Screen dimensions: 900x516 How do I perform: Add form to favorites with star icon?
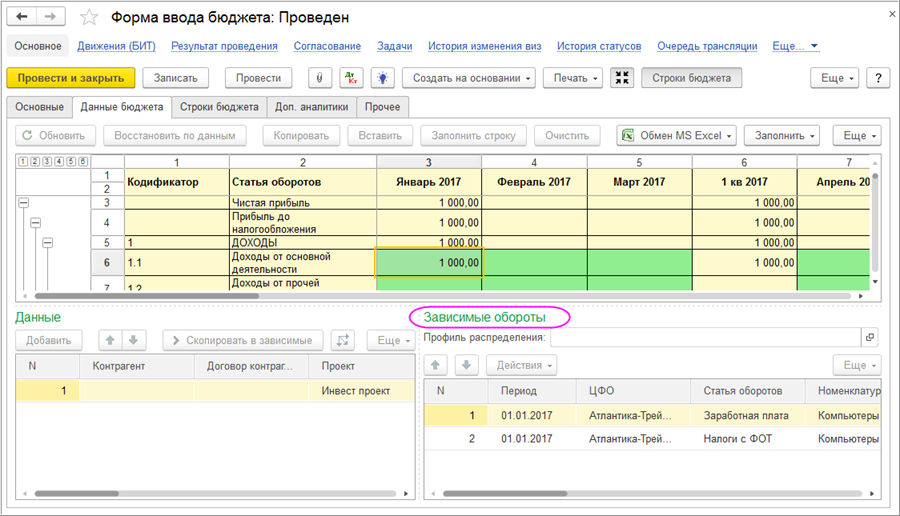pyautogui.click(x=90, y=17)
